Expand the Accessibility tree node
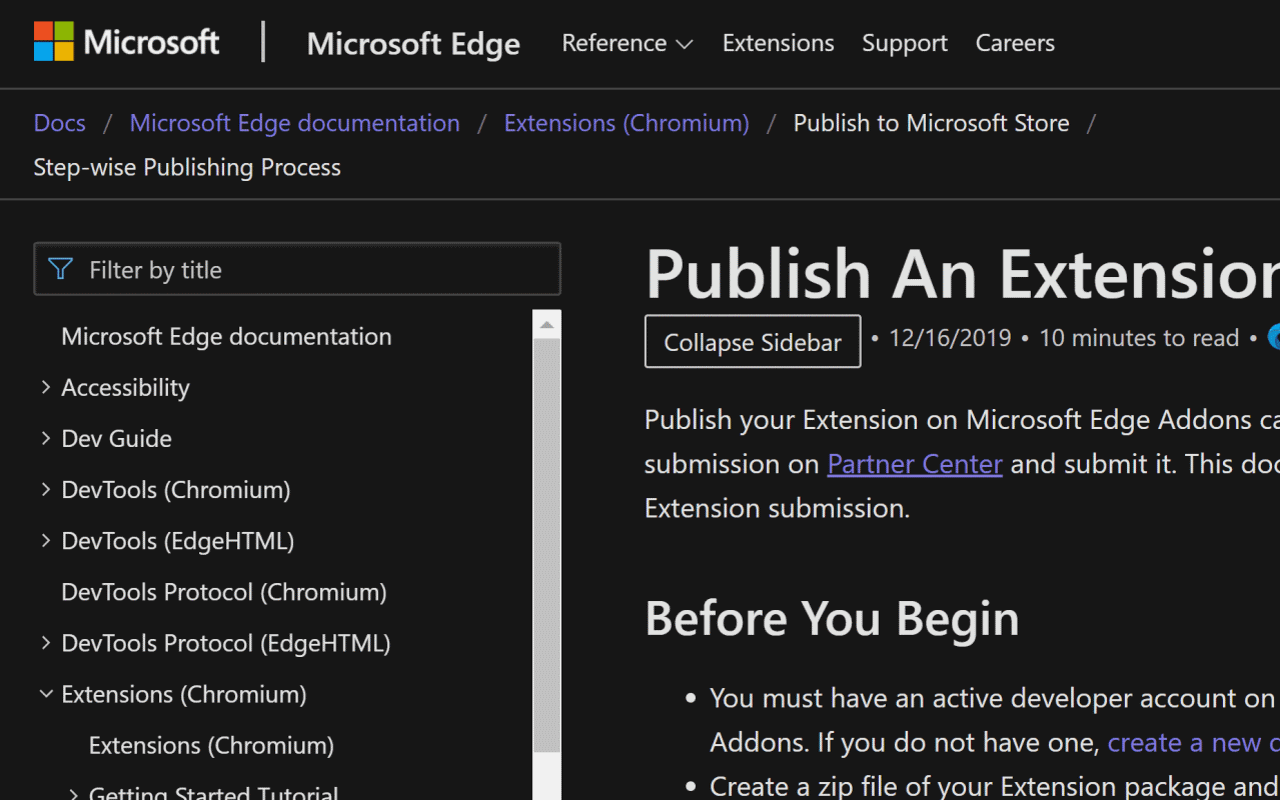The width and height of the screenshot is (1280, 800). tap(46, 387)
